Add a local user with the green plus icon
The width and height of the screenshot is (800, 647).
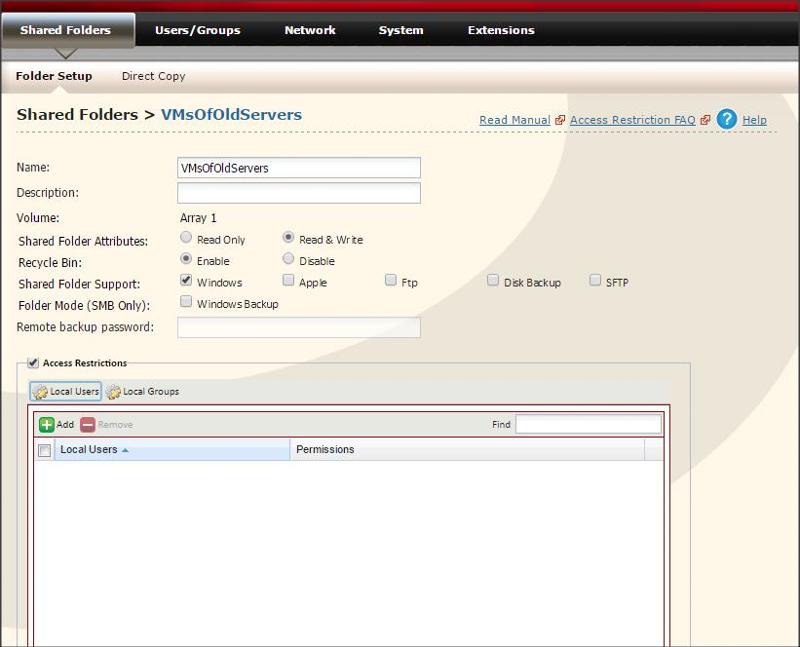coord(47,424)
